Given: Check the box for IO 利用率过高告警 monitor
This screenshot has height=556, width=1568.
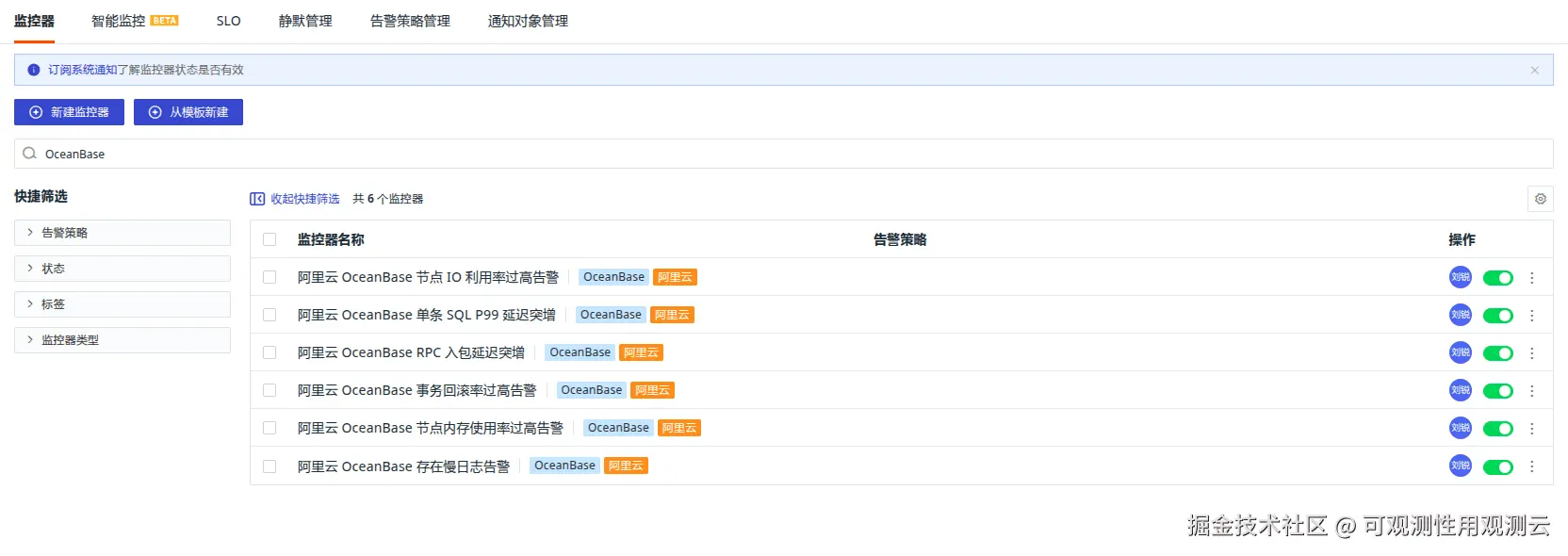Looking at the screenshot, I should 269,277.
